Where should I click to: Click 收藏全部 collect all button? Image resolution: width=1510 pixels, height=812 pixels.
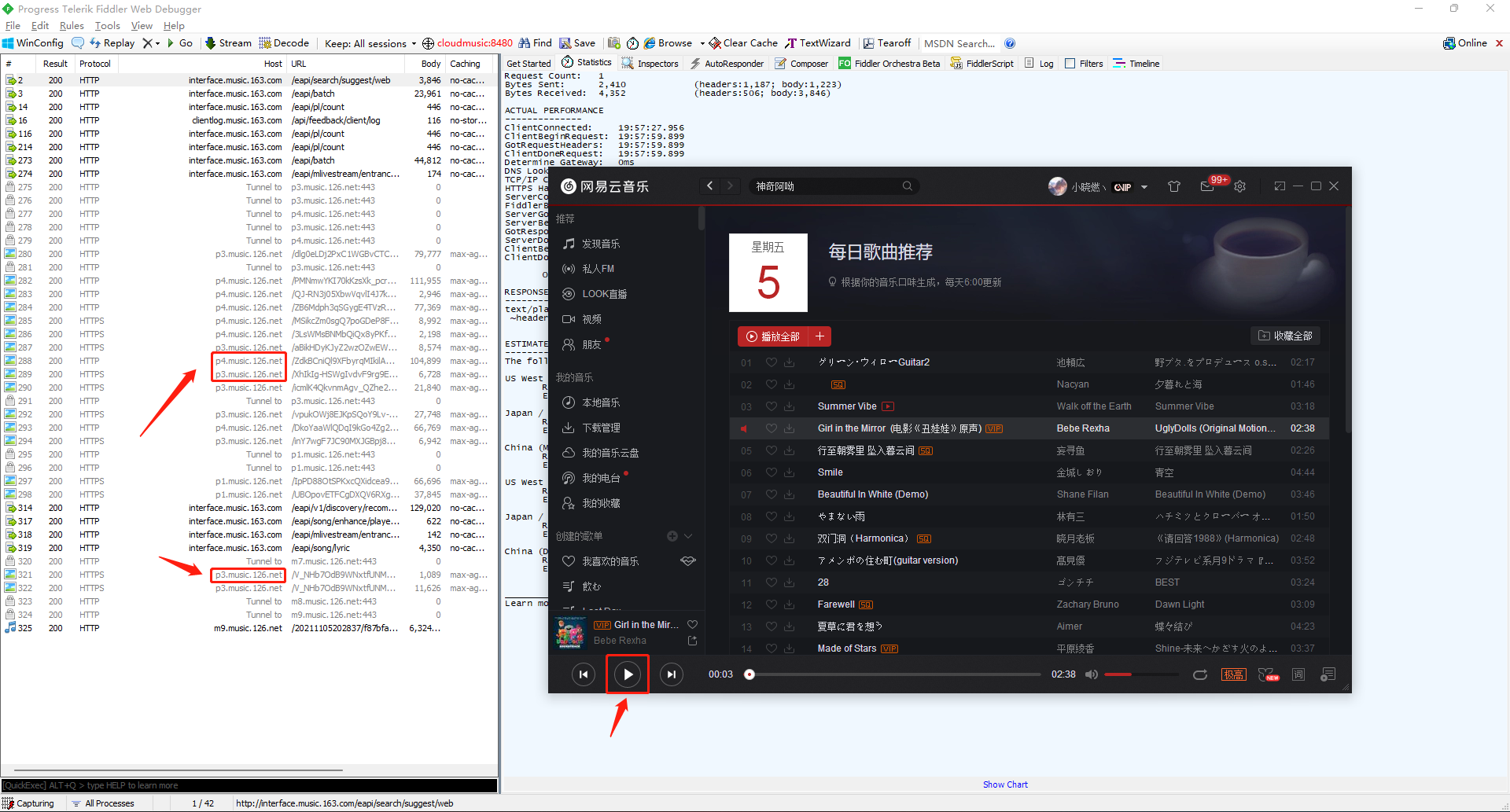tap(1285, 336)
